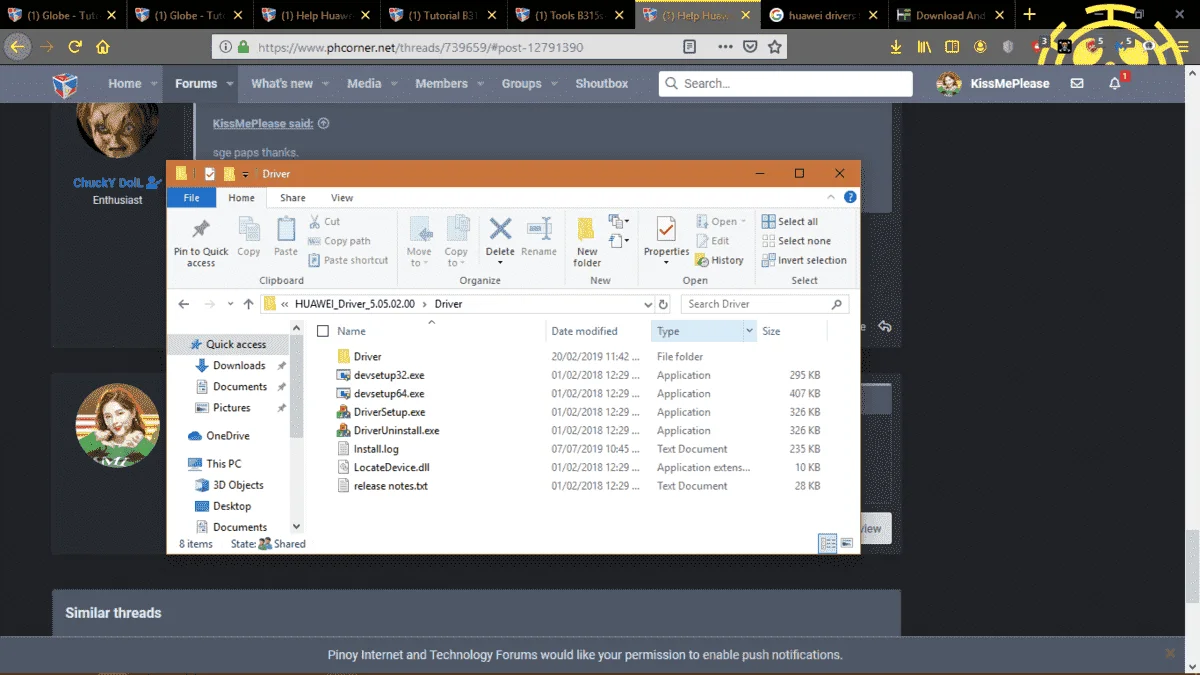The image size is (1200, 675).
Task: Create a New folder from the ribbon
Action: 587,242
